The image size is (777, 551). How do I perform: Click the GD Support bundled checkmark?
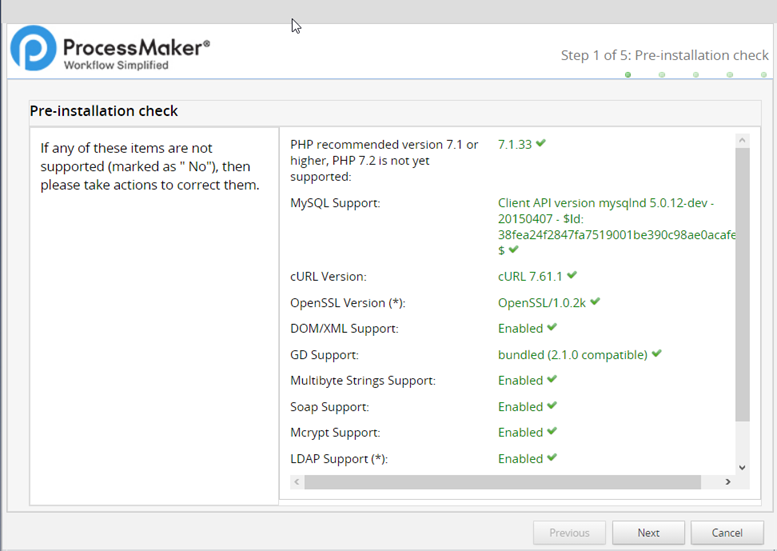coord(657,354)
